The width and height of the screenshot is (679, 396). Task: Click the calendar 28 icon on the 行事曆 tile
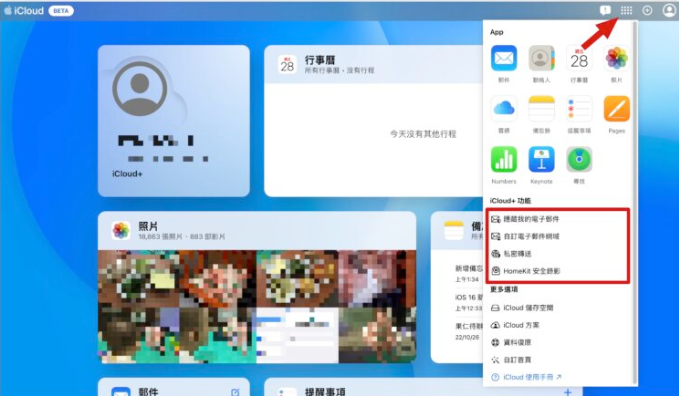[287, 65]
